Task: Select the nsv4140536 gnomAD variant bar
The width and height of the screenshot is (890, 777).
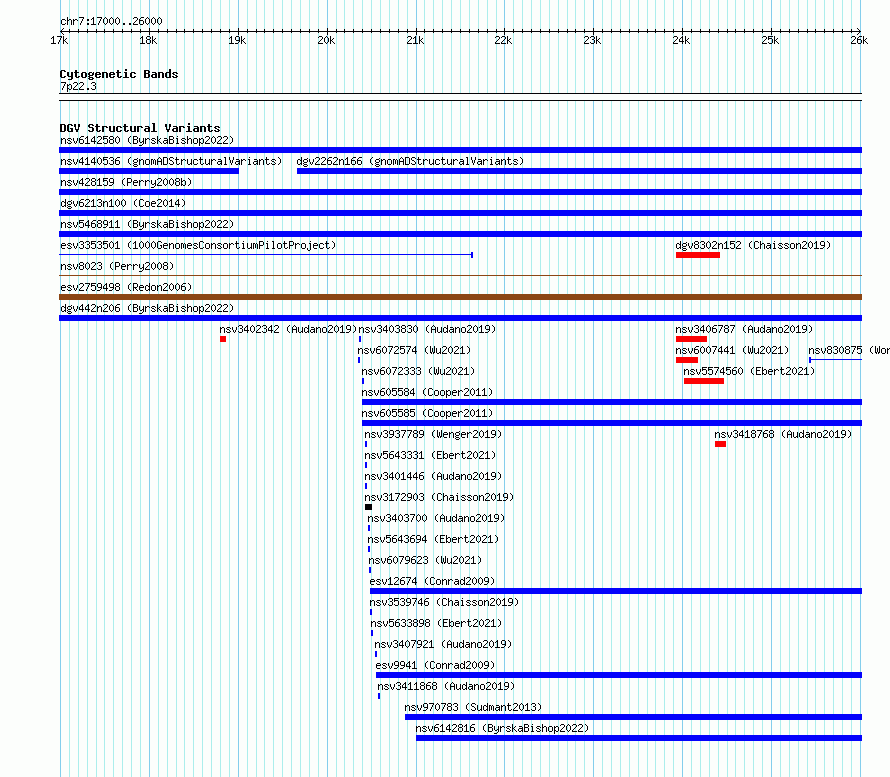Action: 149,171
